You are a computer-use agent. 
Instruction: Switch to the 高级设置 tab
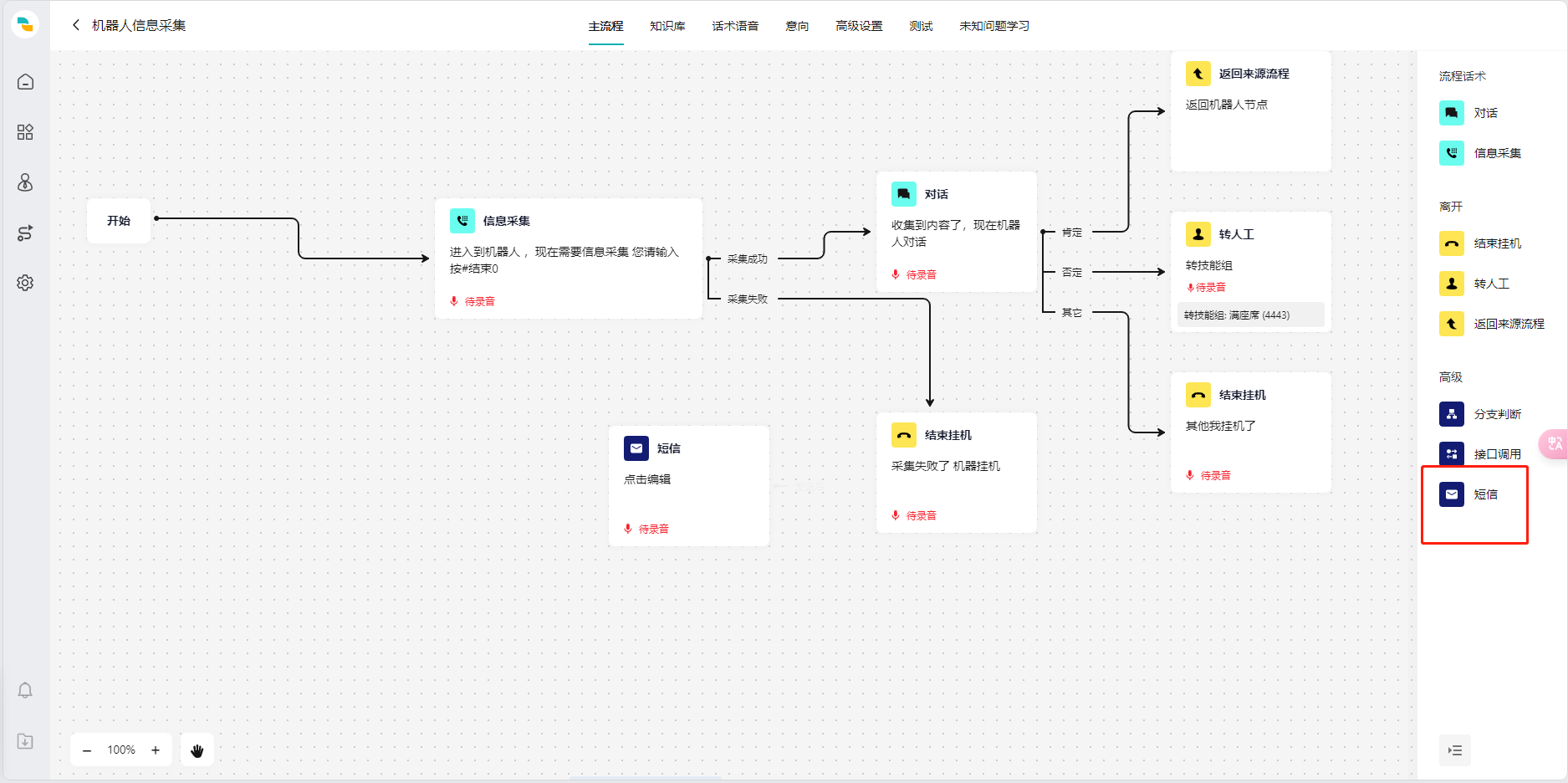pyautogui.click(x=859, y=26)
